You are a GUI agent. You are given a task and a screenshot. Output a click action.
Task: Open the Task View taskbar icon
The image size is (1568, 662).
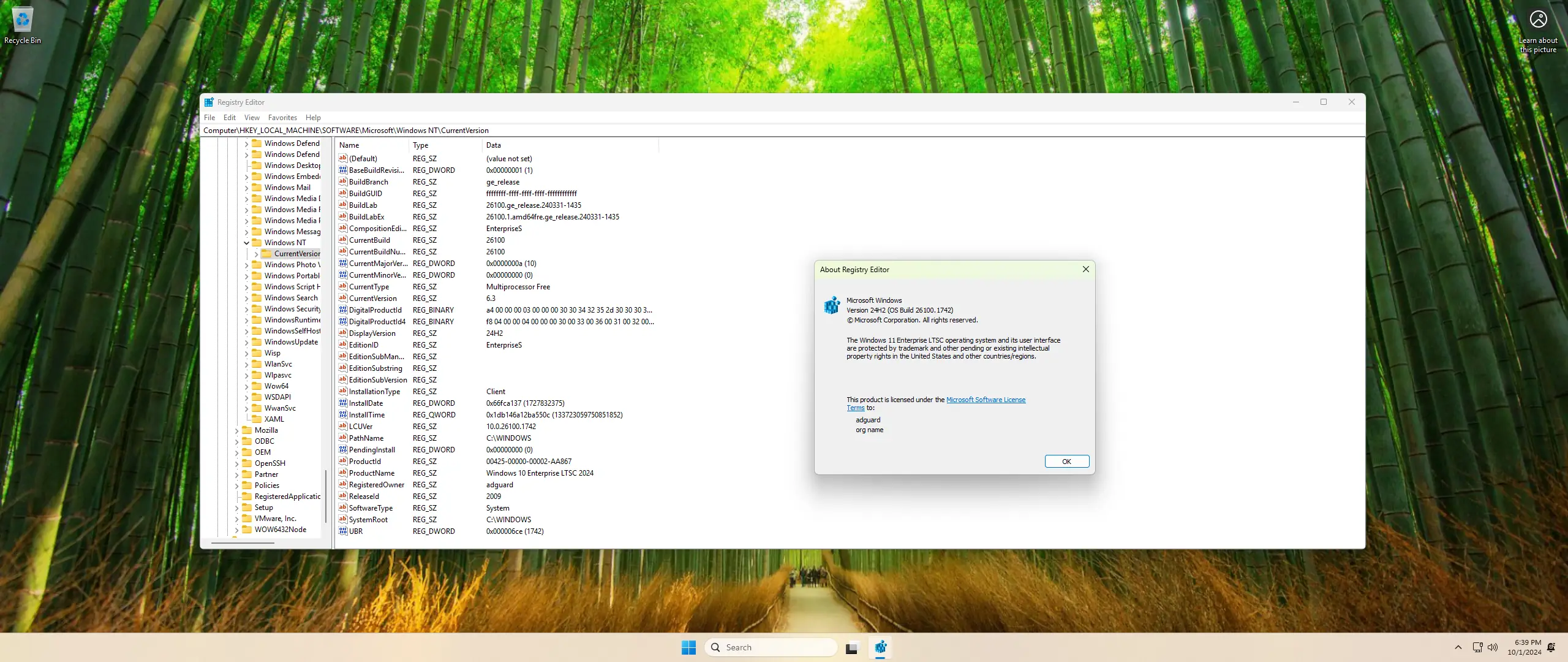851,647
